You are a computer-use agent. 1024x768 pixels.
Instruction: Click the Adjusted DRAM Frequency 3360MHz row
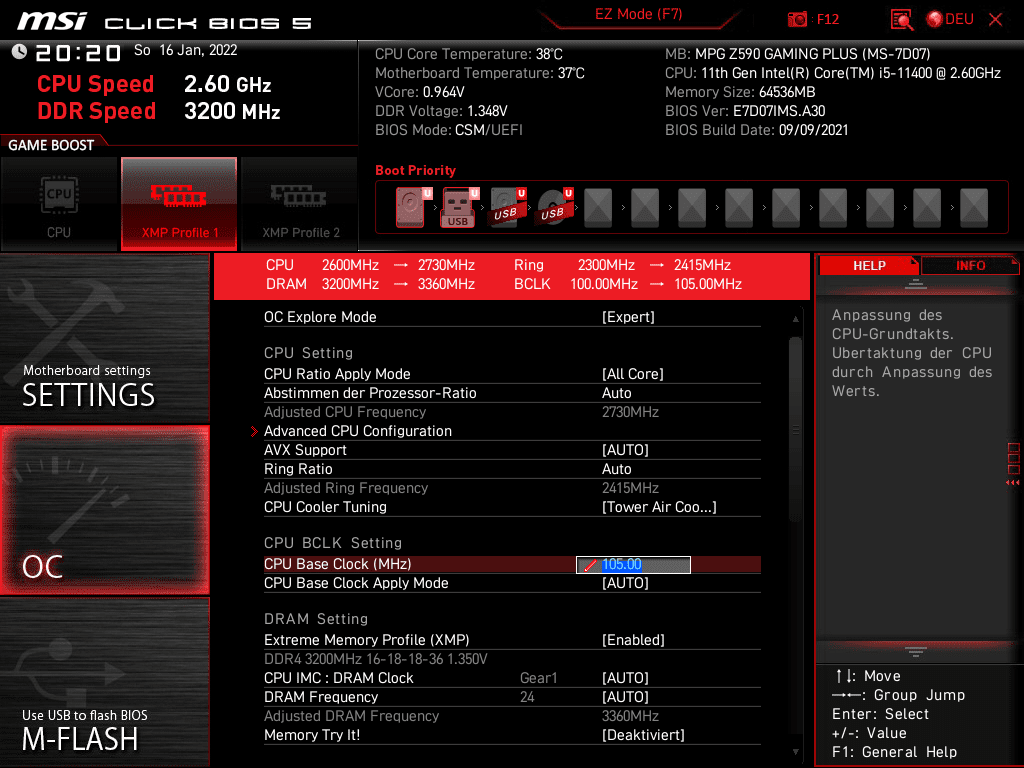click(x=512, y=716)
